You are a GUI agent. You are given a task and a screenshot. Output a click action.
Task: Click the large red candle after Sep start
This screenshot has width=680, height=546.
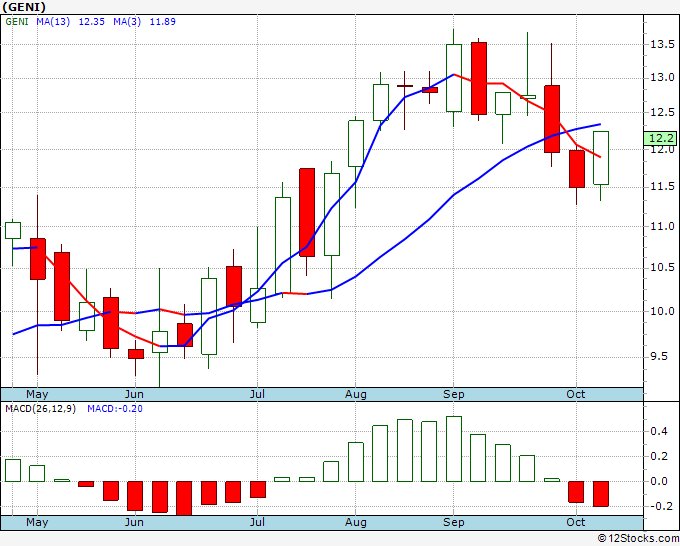[x=478, y=78]
